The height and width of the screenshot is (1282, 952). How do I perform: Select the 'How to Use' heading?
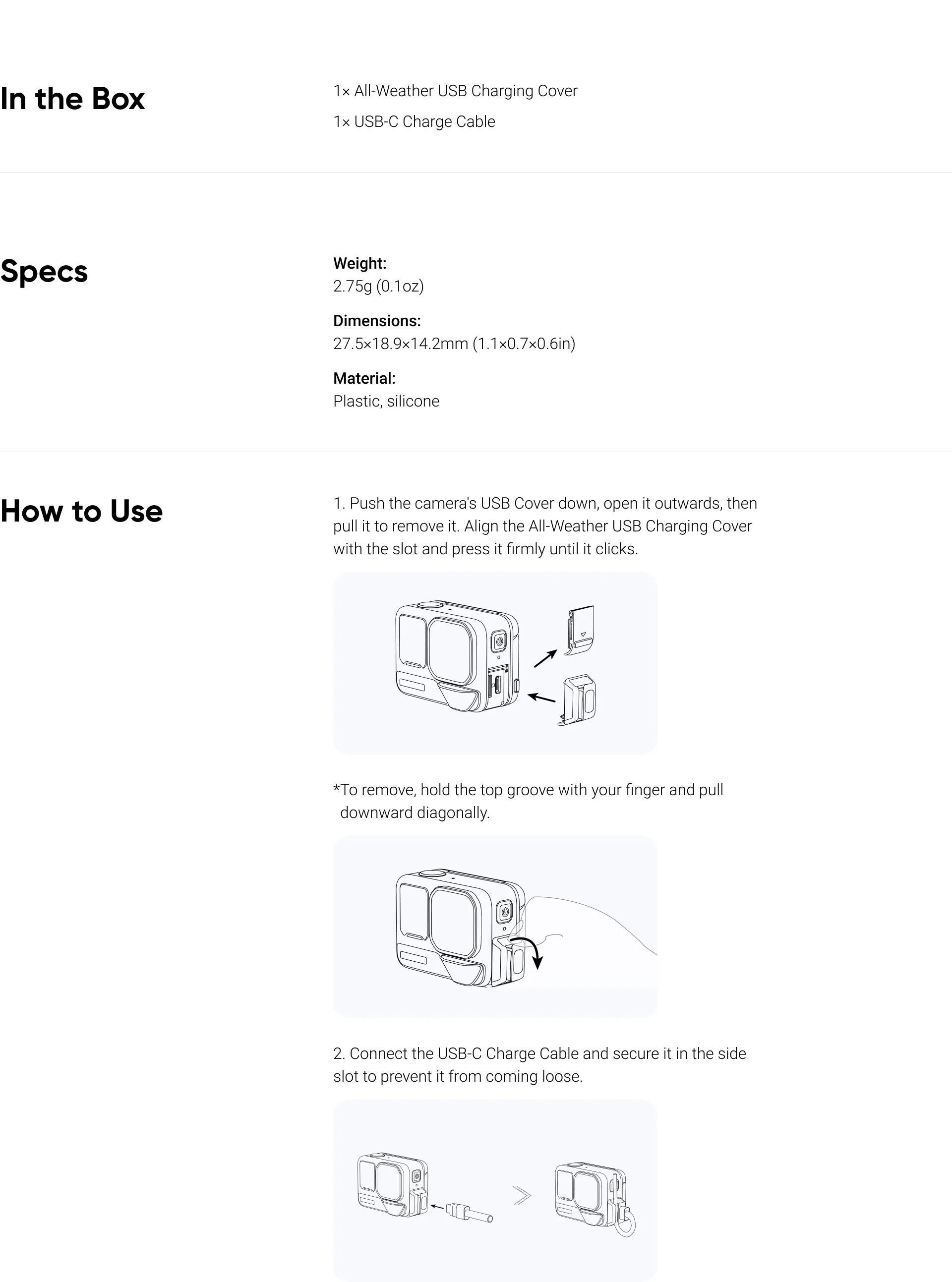(82, 511)
